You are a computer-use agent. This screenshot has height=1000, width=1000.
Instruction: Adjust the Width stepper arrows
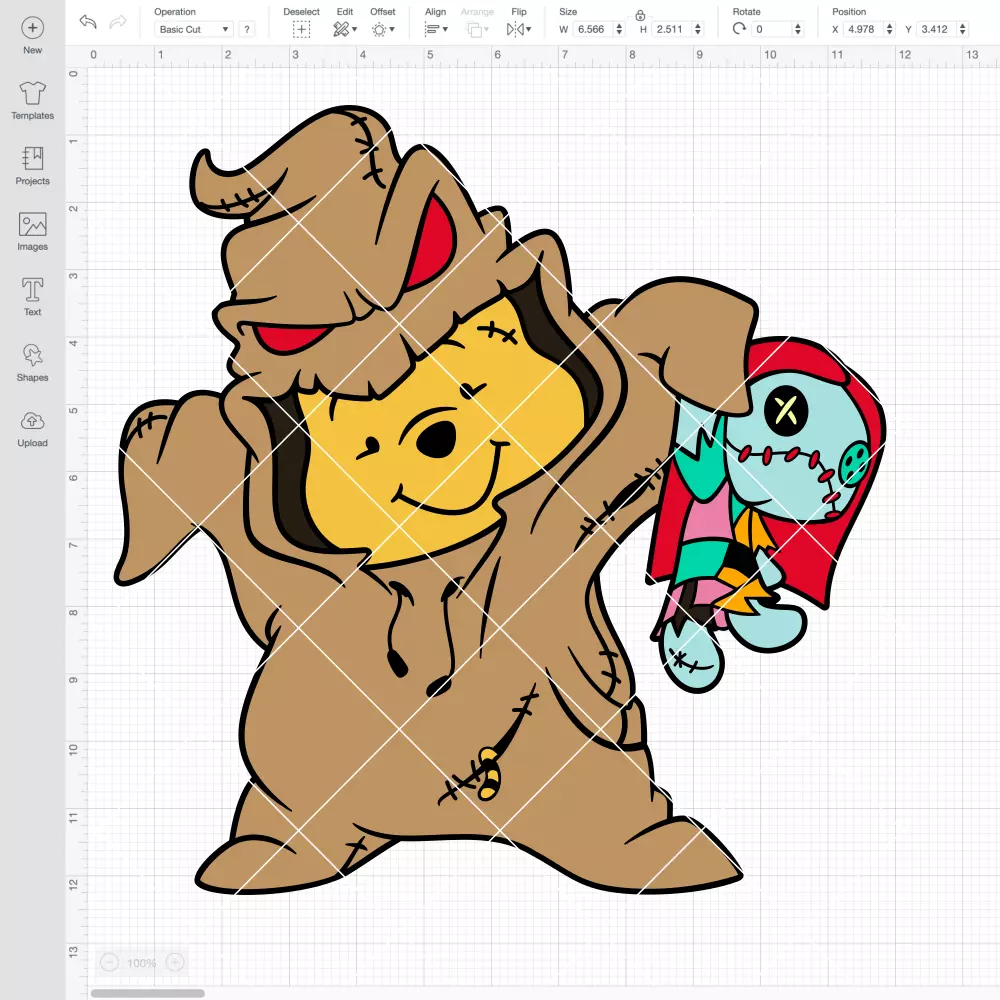click(x=619, y=29)
